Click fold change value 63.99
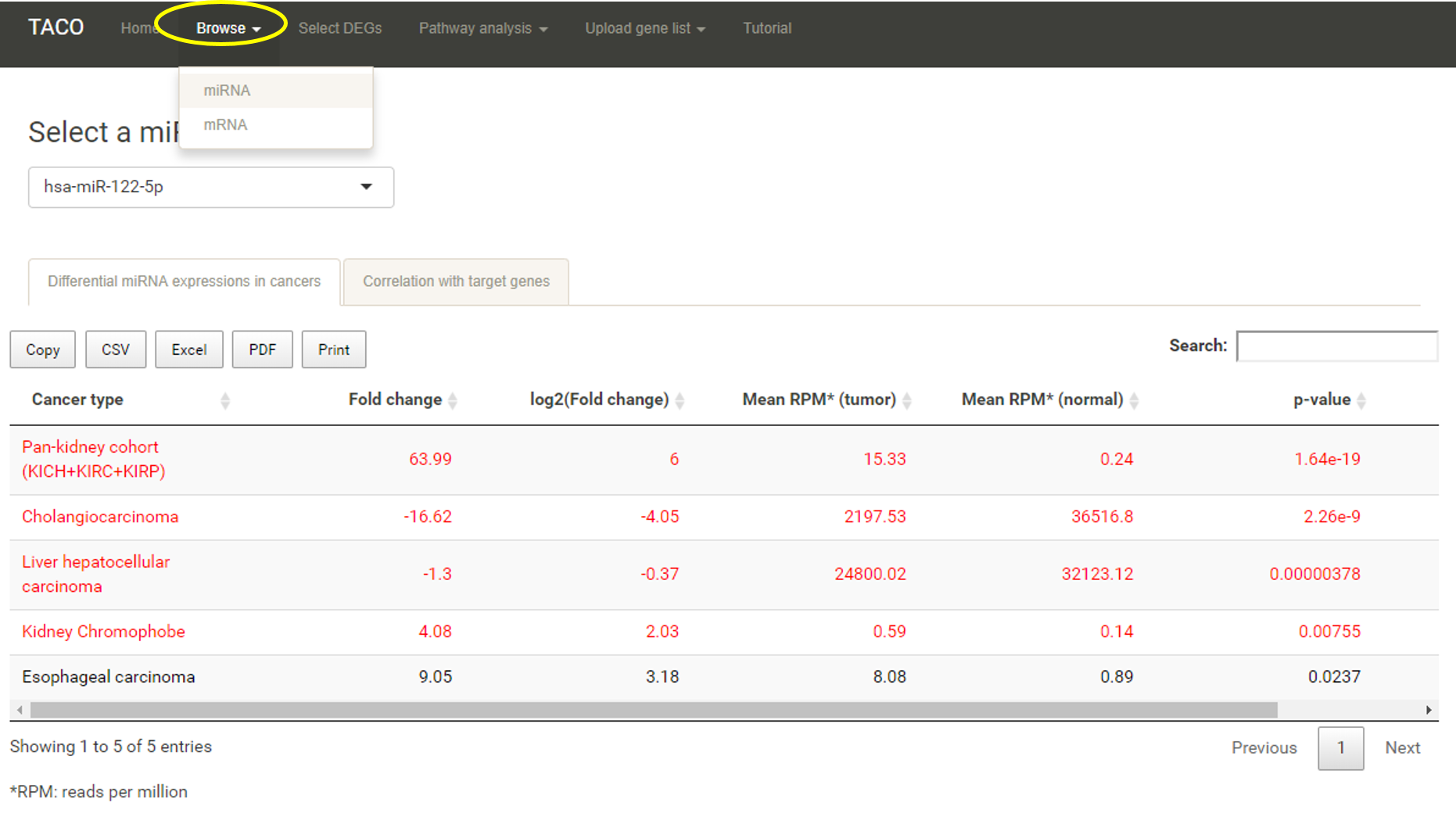Screen dimensions: 1456x817 point(431,459)
